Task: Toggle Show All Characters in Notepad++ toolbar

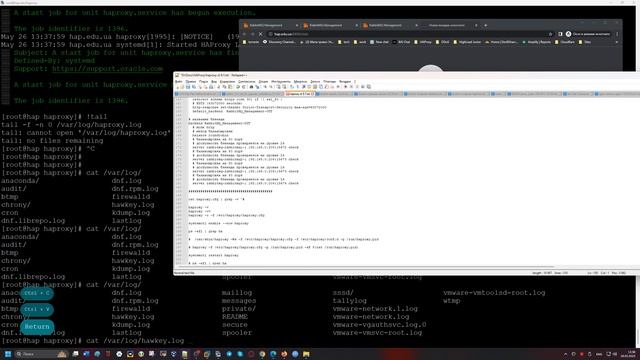Action: (298, 87)
